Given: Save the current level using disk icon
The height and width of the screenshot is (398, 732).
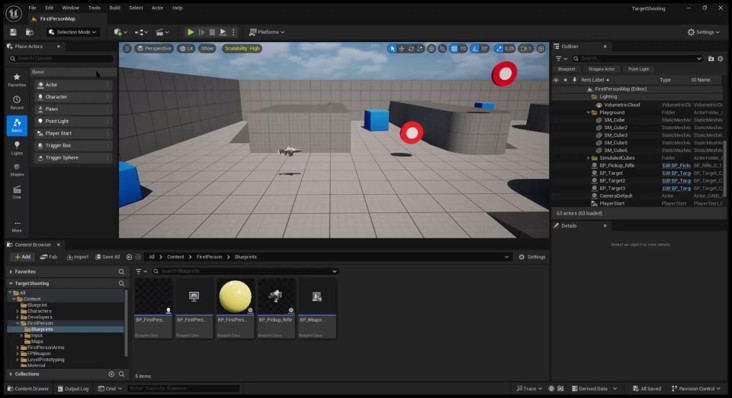Looking at the screenshot, I should 14,32.
